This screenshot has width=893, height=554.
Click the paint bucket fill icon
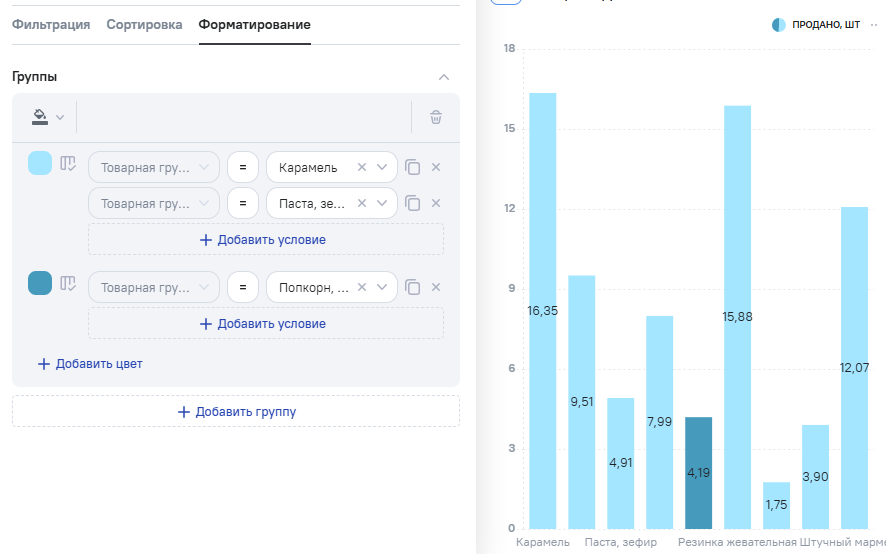[40, 117]
